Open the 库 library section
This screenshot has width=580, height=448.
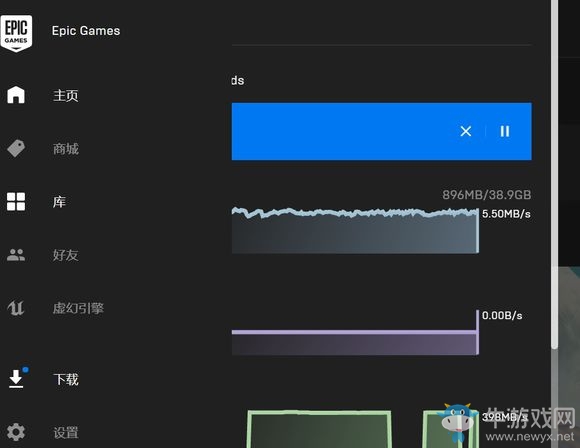(59, 202)
